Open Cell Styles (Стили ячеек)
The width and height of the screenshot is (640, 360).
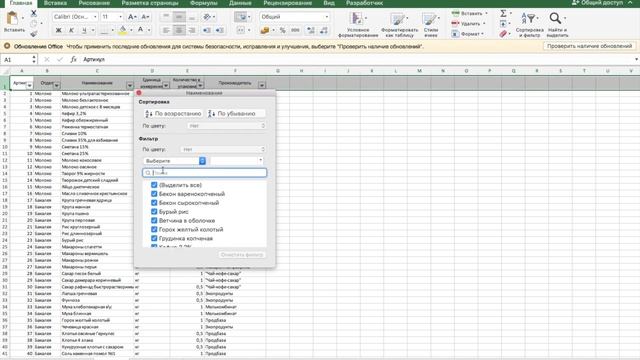click(431, 24)
